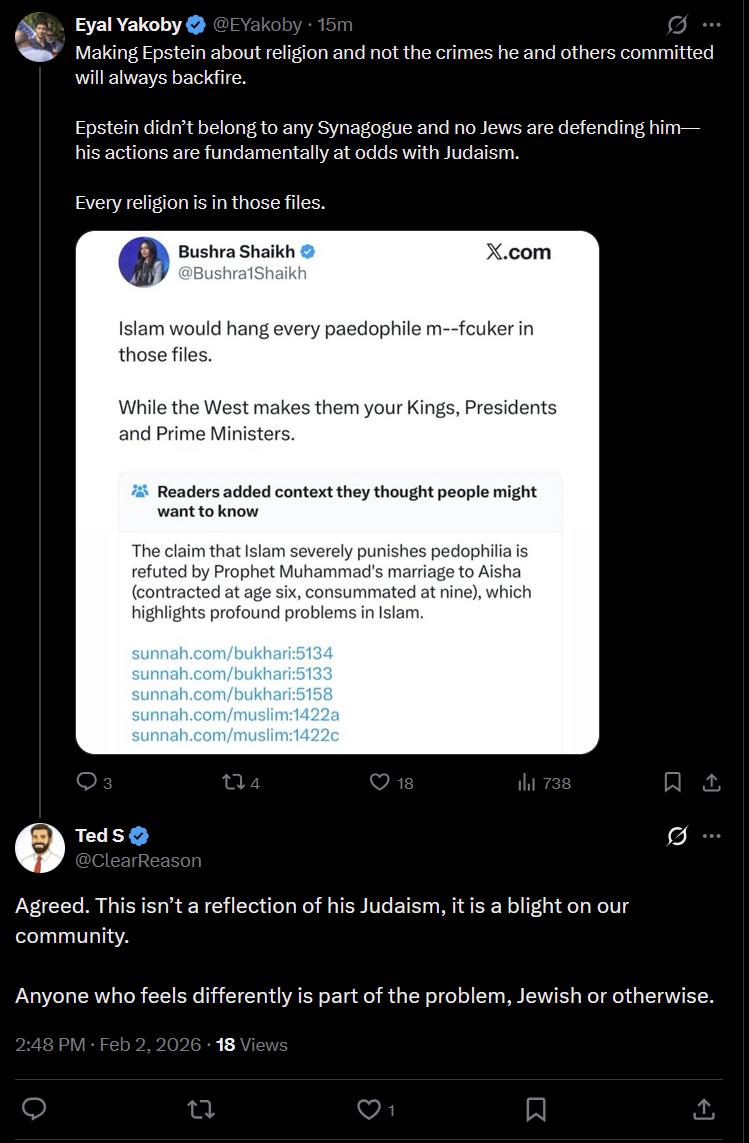Open more options on Eyal Yakoby's post
Viewport: 749px width, 1143px height.
(x=711, y=24)
